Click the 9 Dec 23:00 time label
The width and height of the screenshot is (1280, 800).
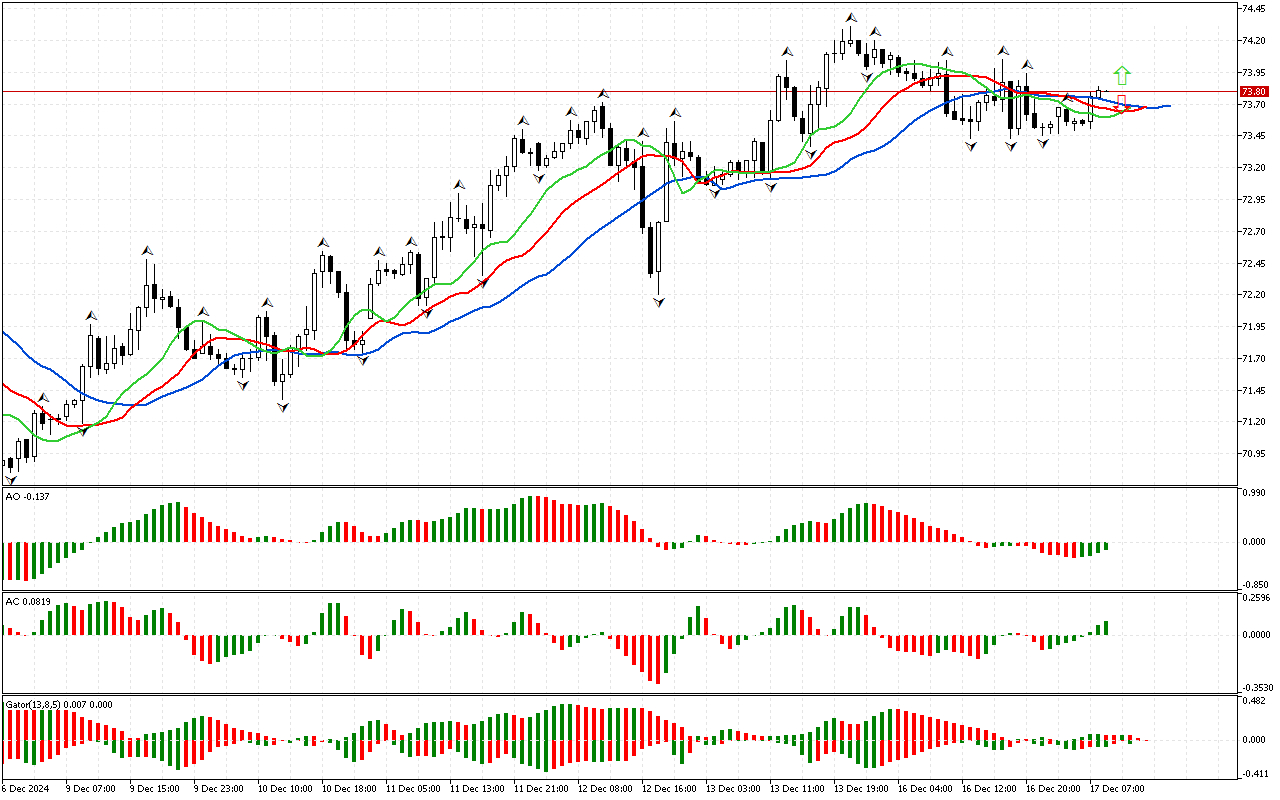[x=218, y=789]
